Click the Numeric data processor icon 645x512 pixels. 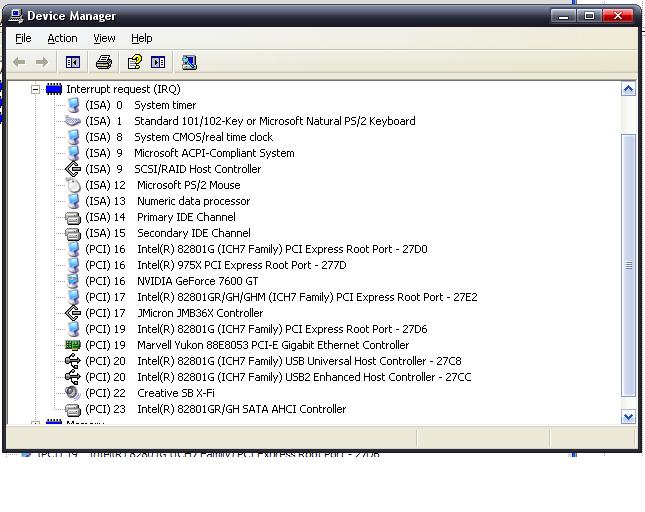(73, 202)
